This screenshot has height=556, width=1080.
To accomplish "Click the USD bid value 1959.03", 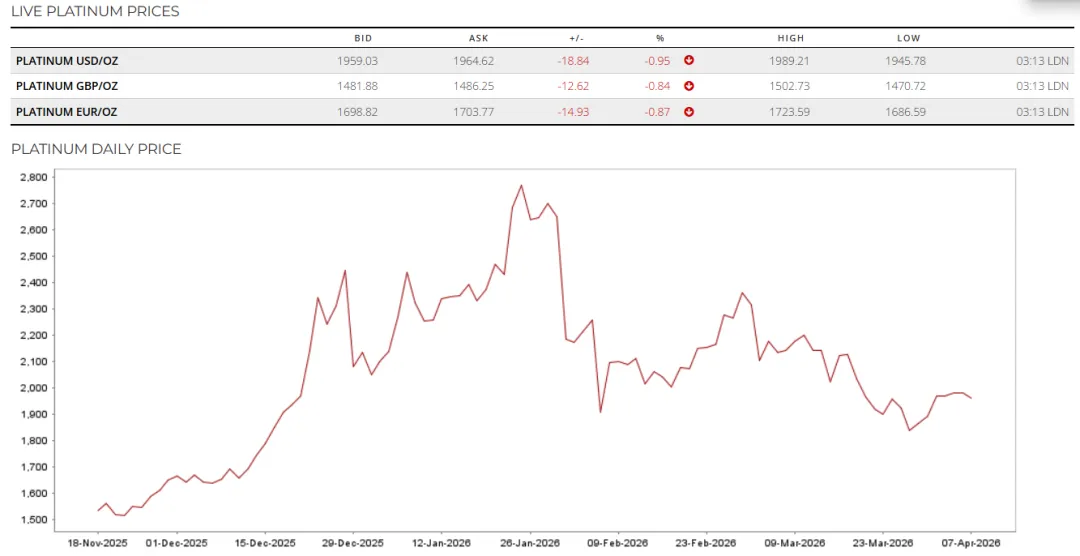I will (357, 61).
